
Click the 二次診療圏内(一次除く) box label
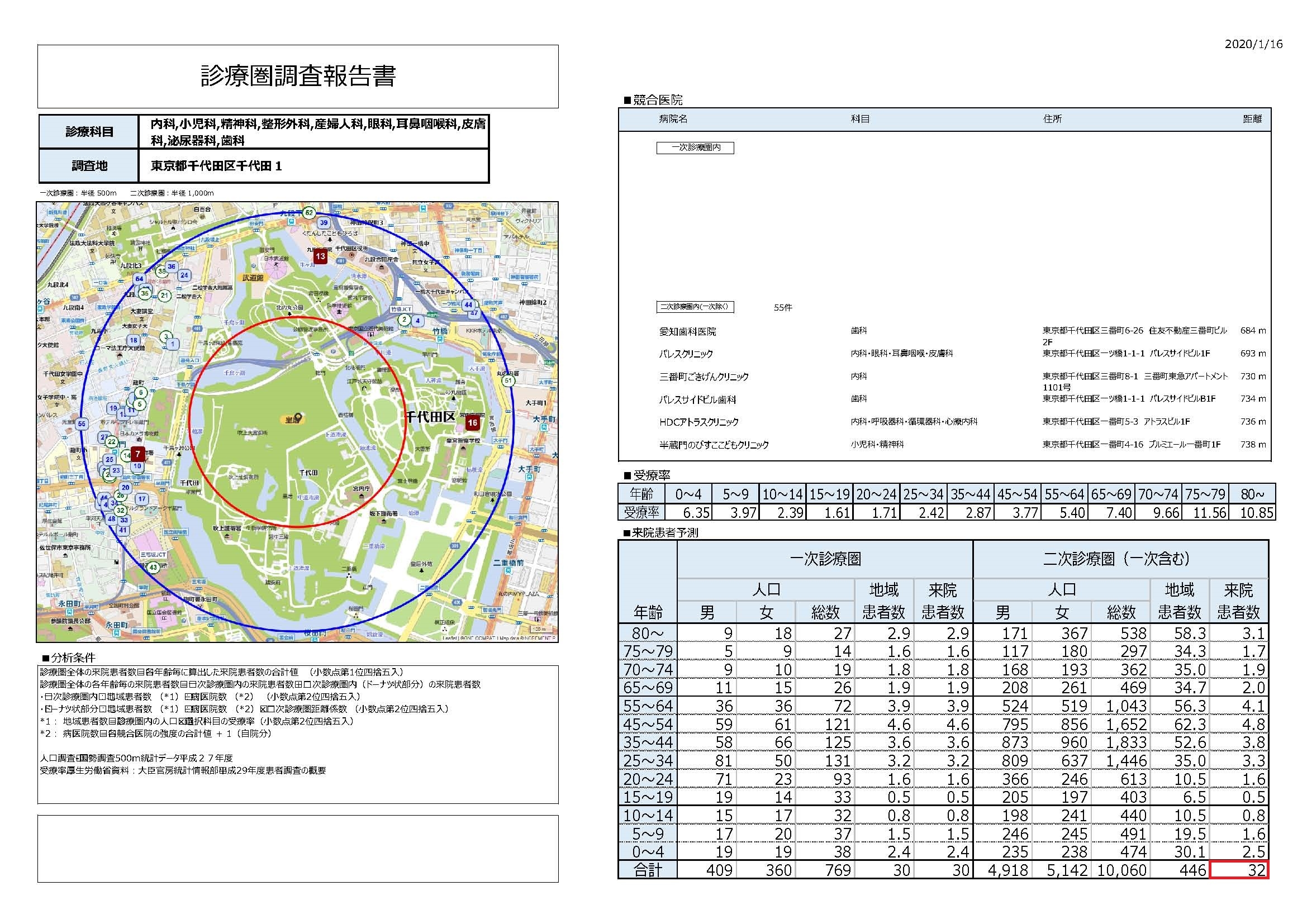coord(695,307)
